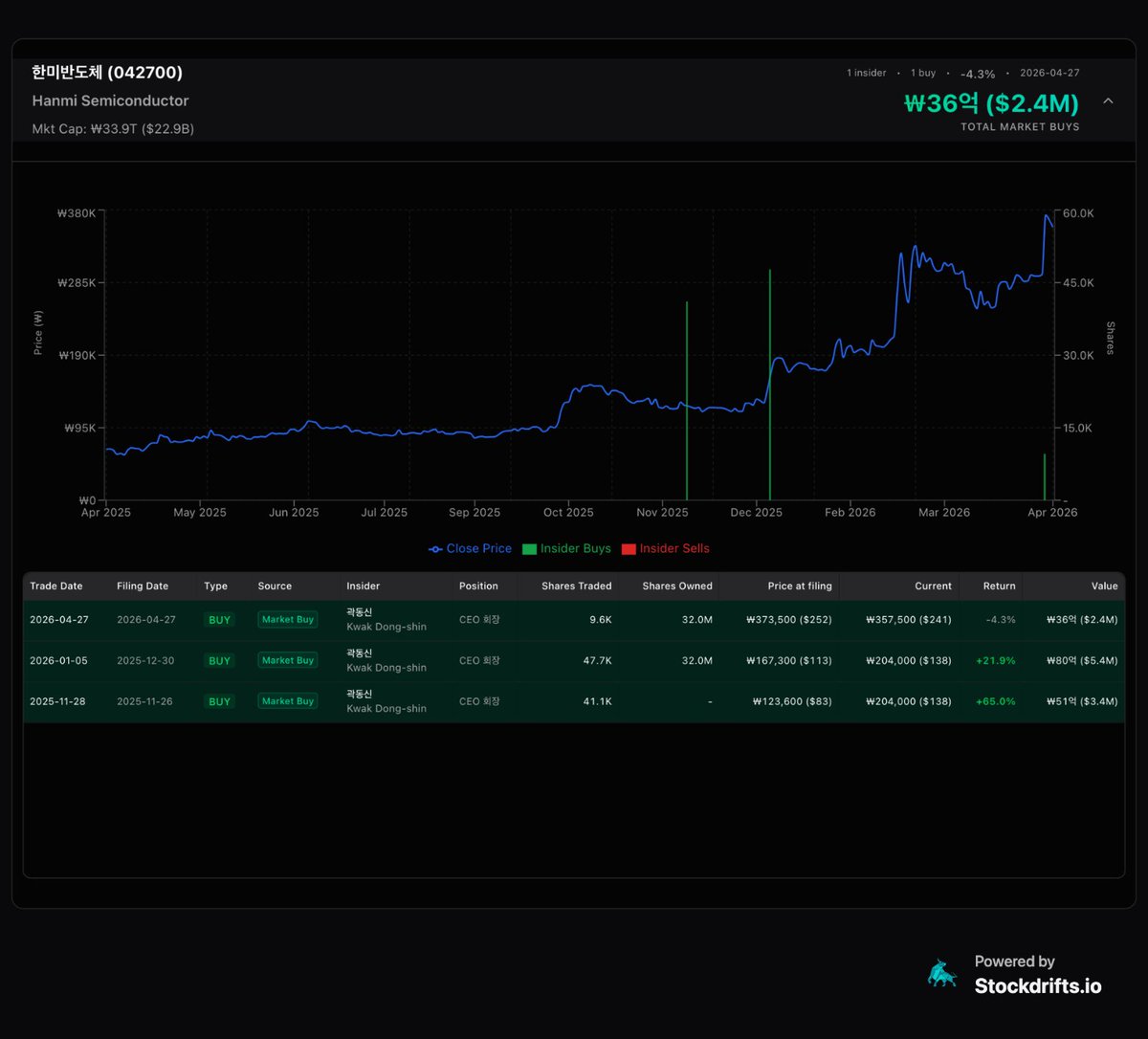Click current price ₩357,500 ($241)
The width and height of the screenshot is (1148, 1039).
909,620
